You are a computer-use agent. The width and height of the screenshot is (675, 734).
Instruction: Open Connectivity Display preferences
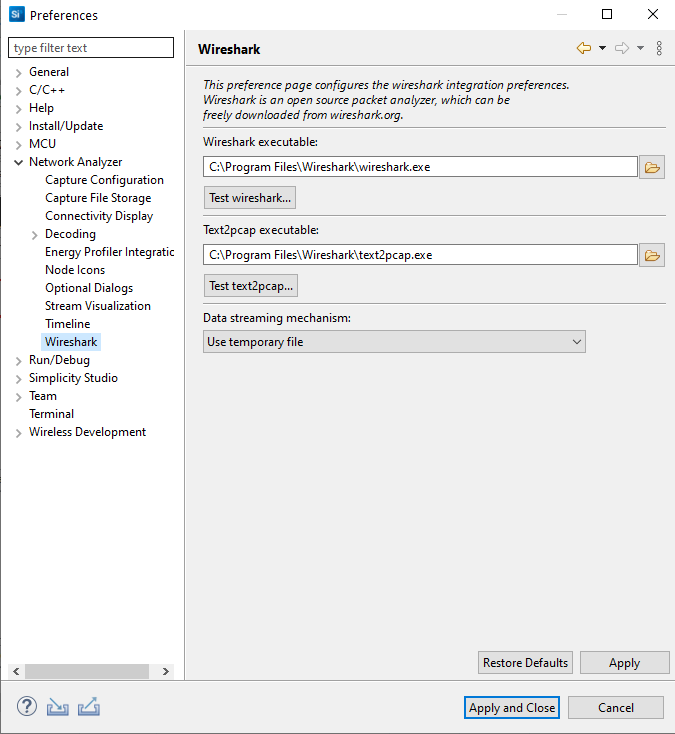tap(99, 216)
